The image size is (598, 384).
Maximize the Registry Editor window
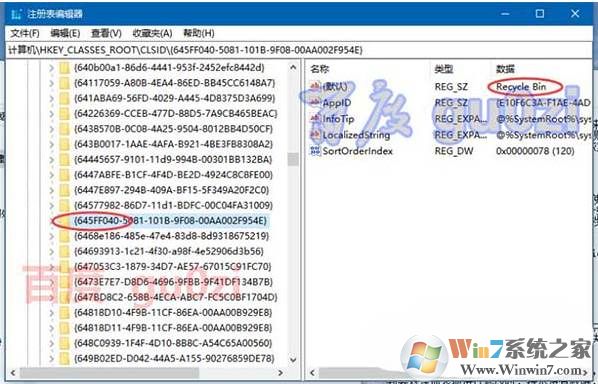(x=540, y=14)
